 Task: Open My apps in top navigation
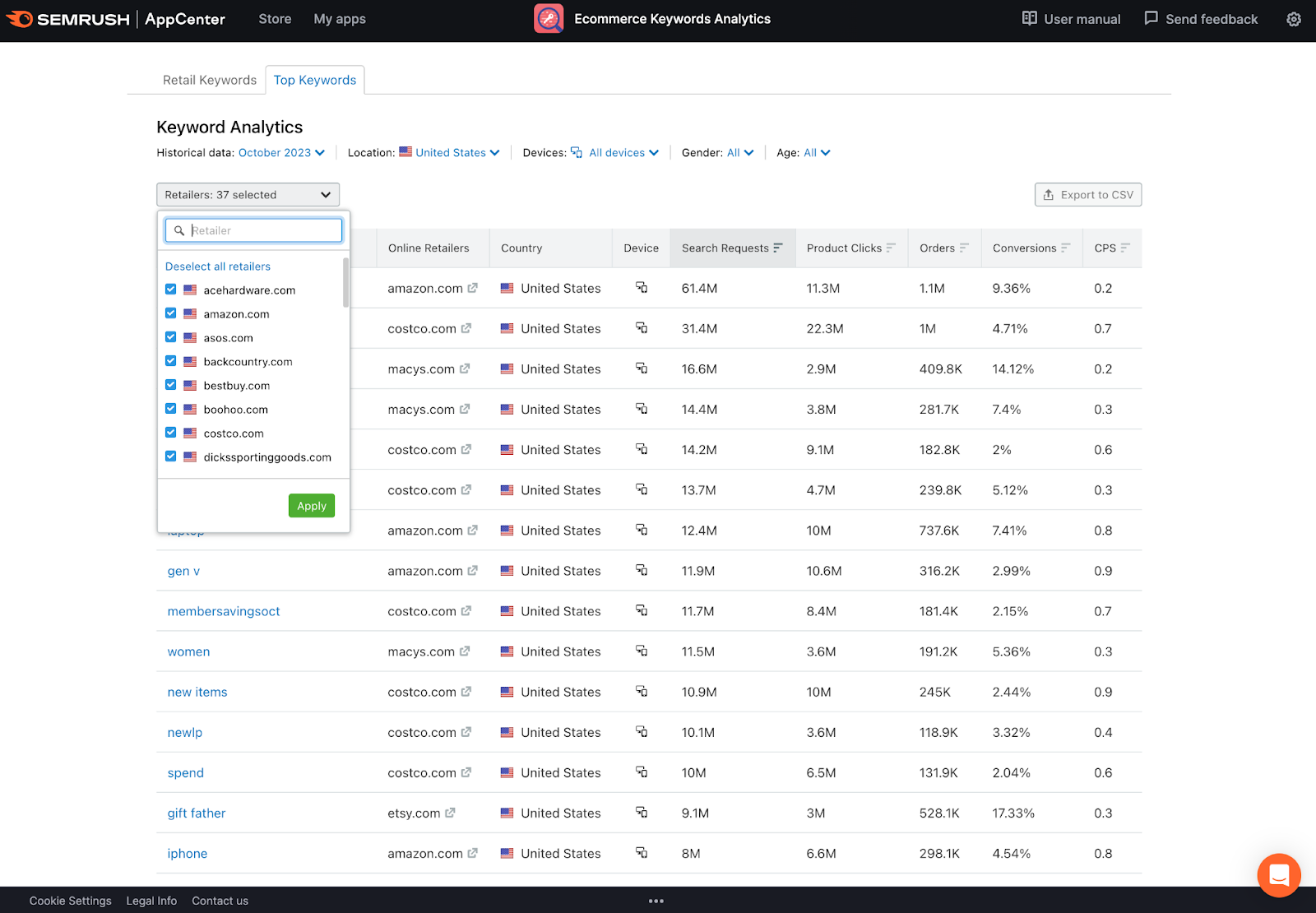[x=339, y=19]
